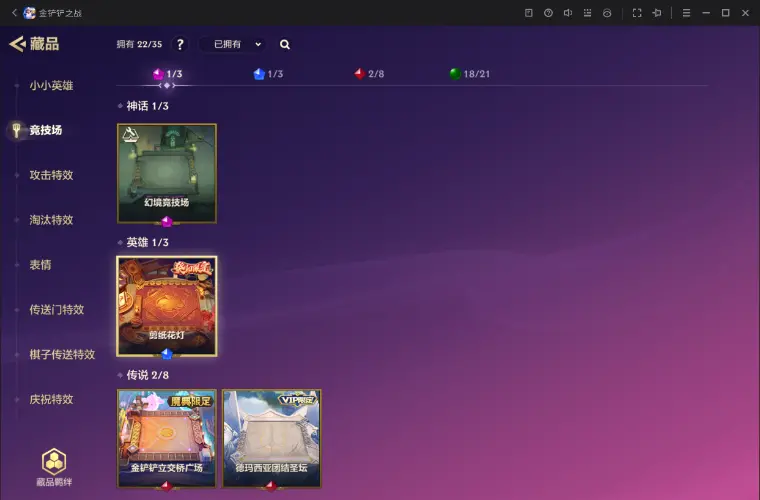Click the purple gem under 幻境竞技场
Screen dimensions: 760x500
(x=167, y=222)
